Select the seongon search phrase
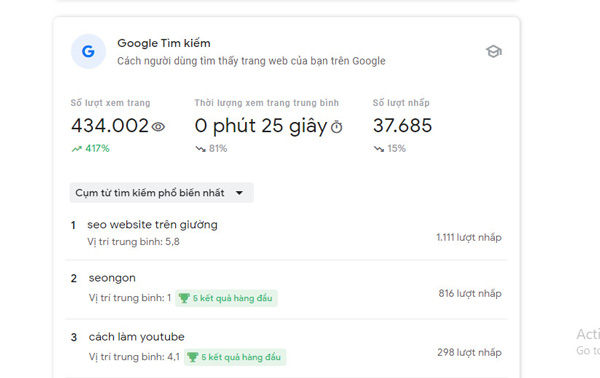The width and height of the screenshot is (600, 378). click(x=112, y=278)
